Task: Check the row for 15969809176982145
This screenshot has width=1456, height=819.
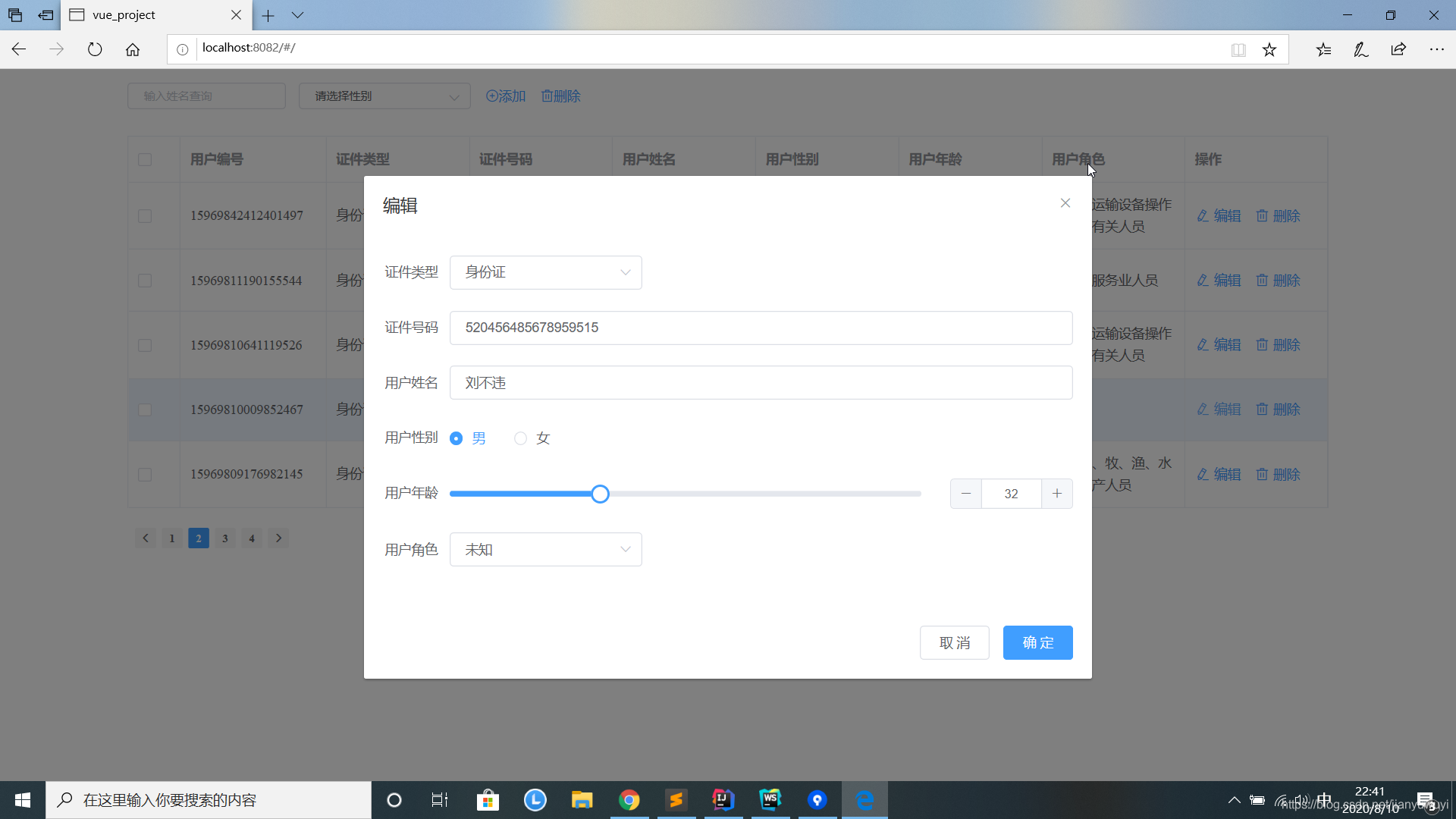Action: 145,475
